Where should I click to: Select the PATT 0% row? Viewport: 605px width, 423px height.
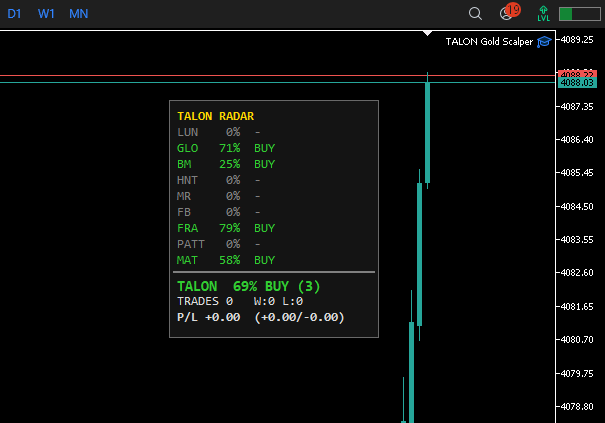pos(219,244)
